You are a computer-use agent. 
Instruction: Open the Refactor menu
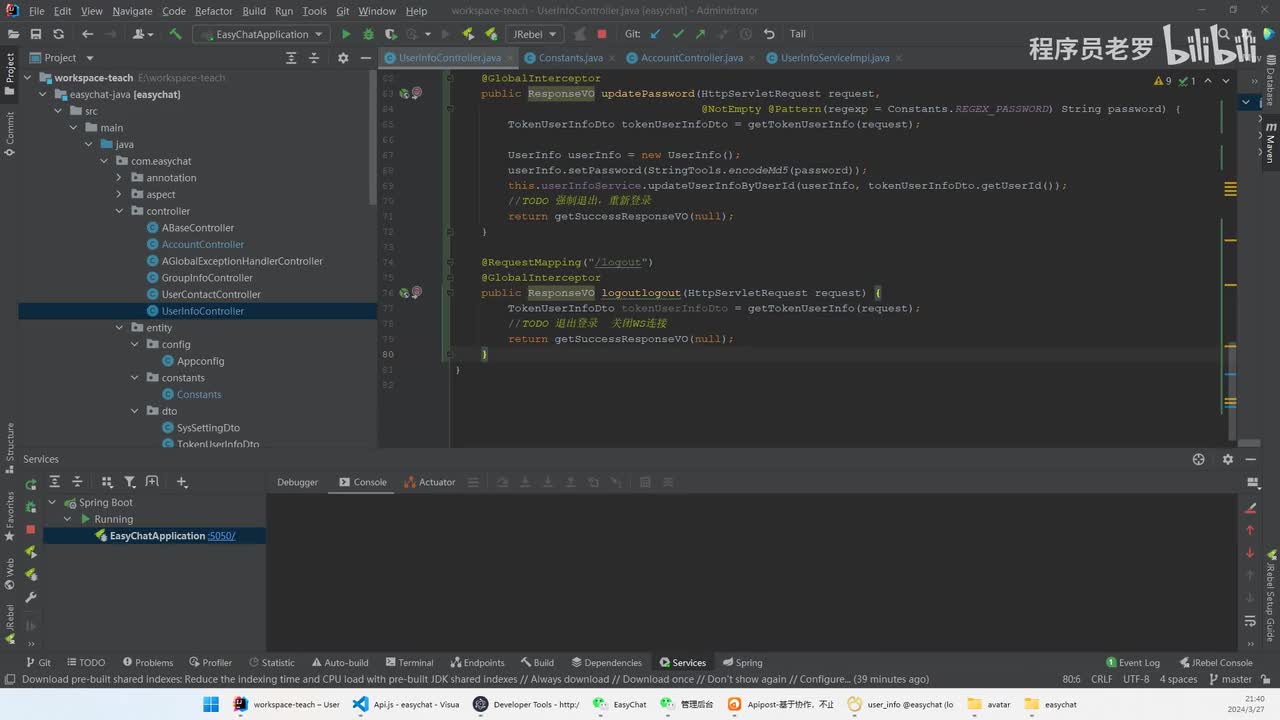pos(213,11)
